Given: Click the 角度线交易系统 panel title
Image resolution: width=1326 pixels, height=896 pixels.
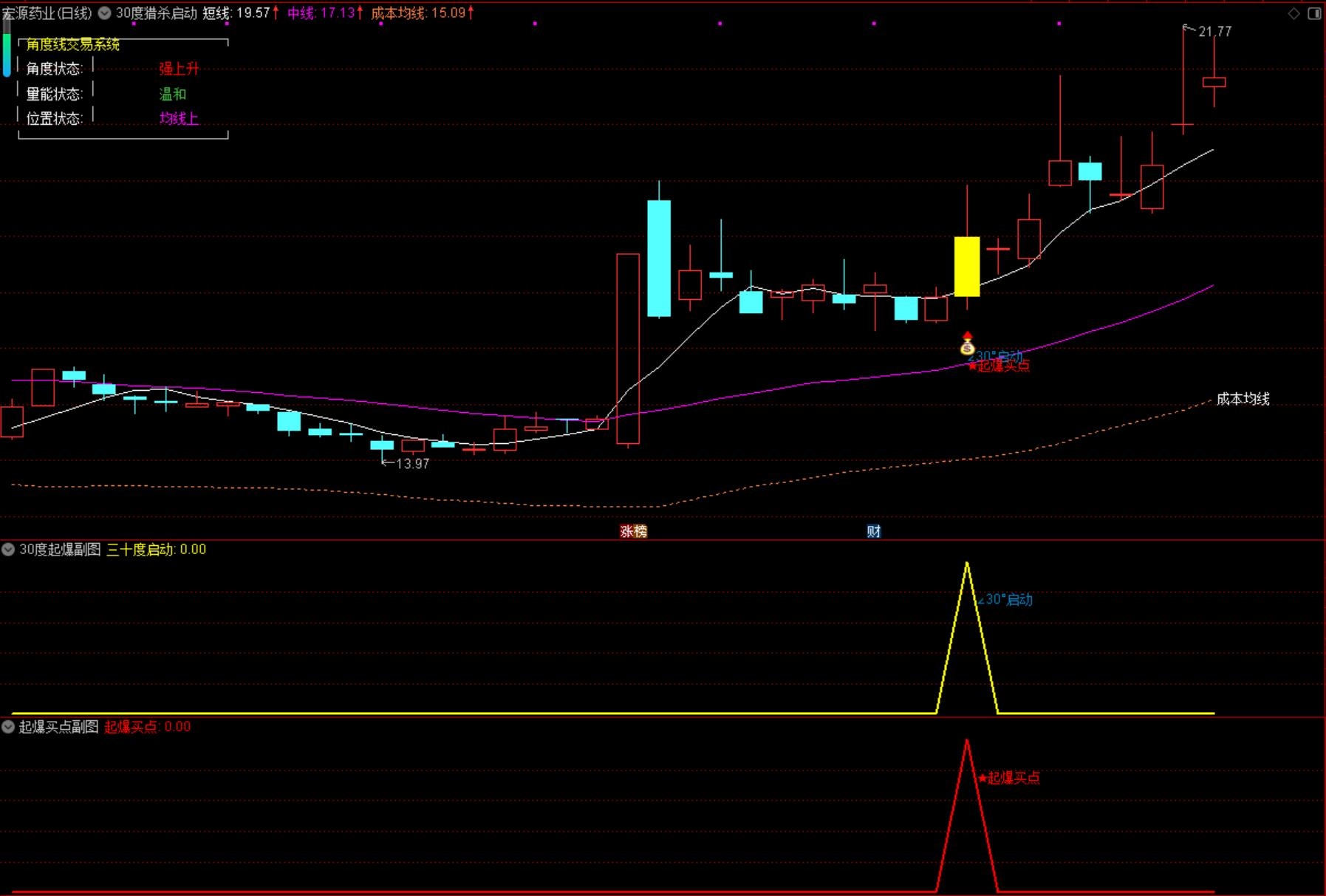Looking at the screenshot, I should click(x=72, y=44).
